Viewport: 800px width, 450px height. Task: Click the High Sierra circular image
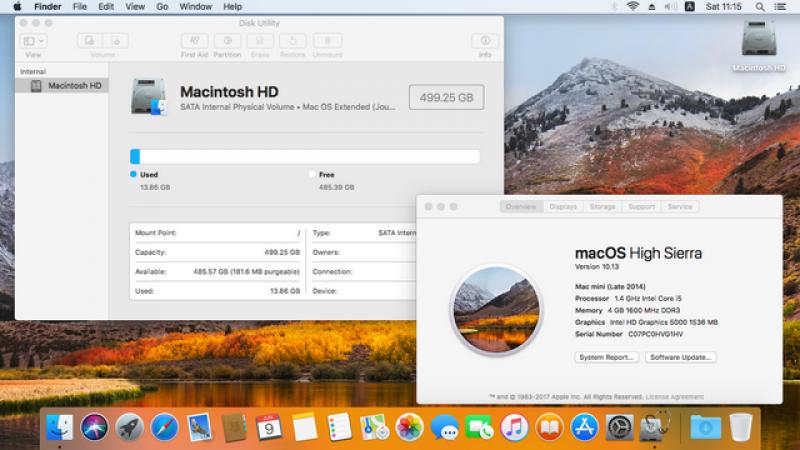[x=496, y=310]
